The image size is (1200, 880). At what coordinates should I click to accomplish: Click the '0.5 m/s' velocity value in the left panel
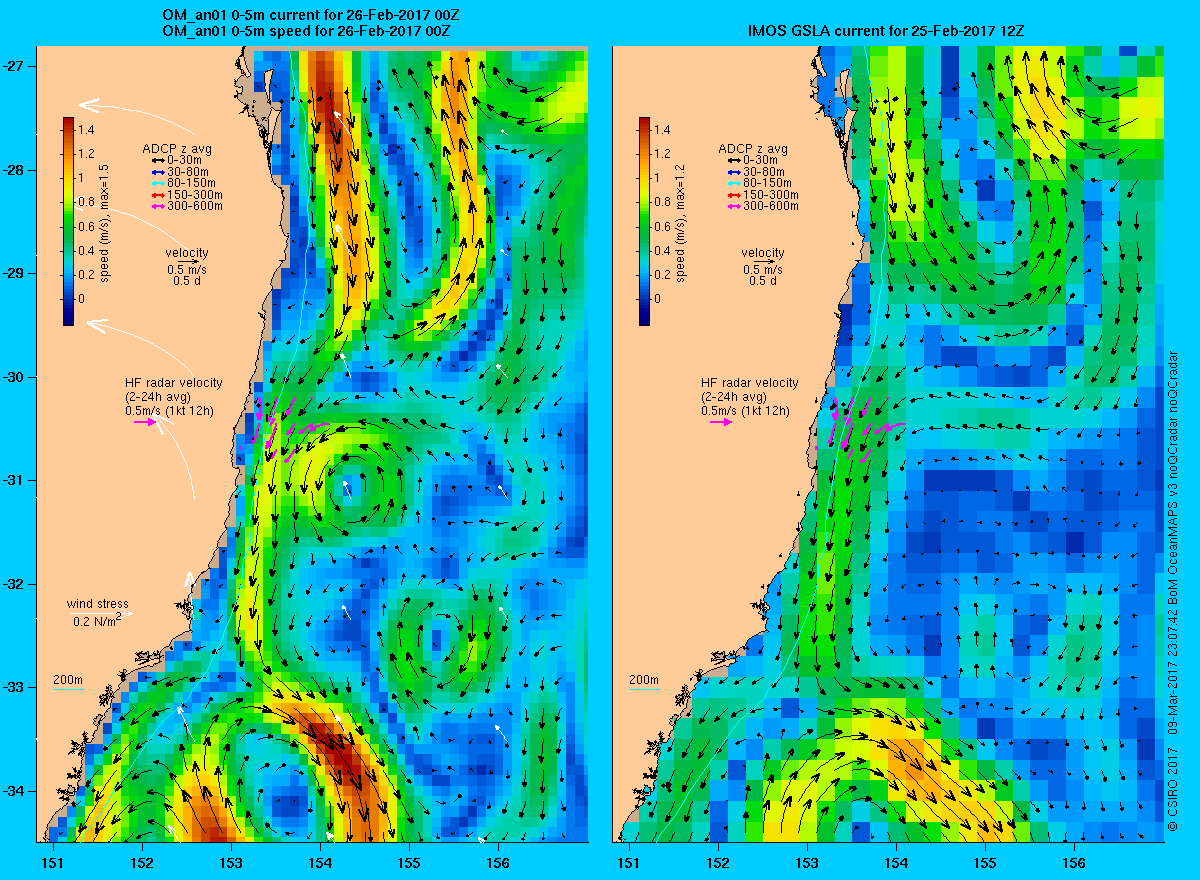tap(187, 270)
